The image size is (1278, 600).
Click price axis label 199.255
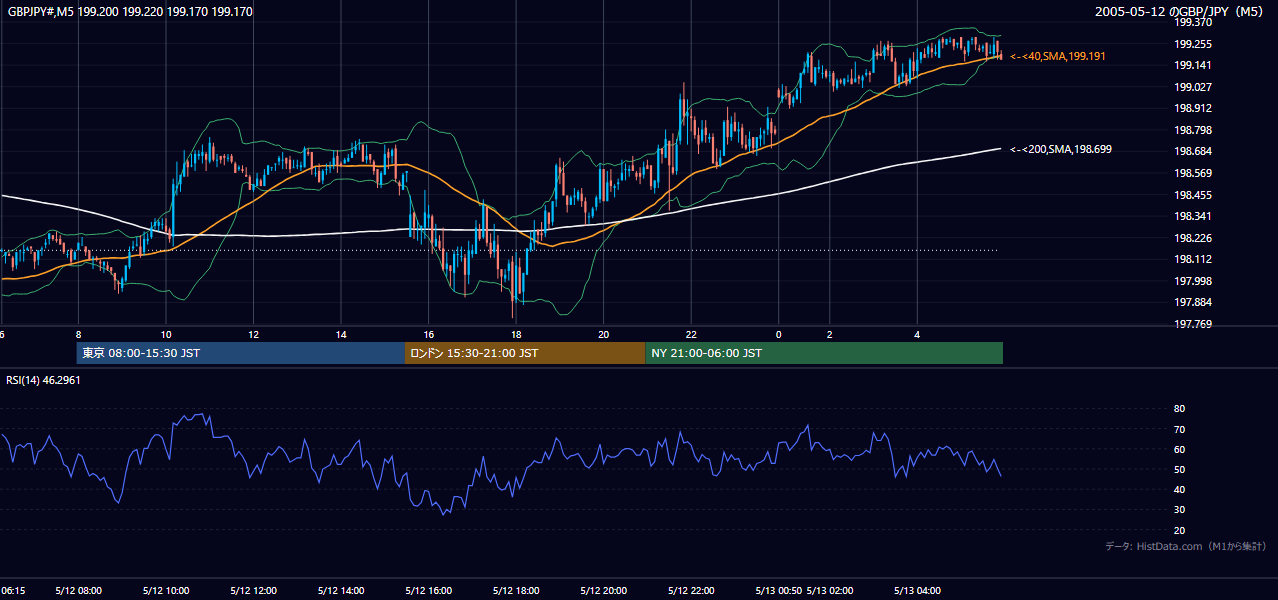pyautogui.click(x=1192, y=44)
